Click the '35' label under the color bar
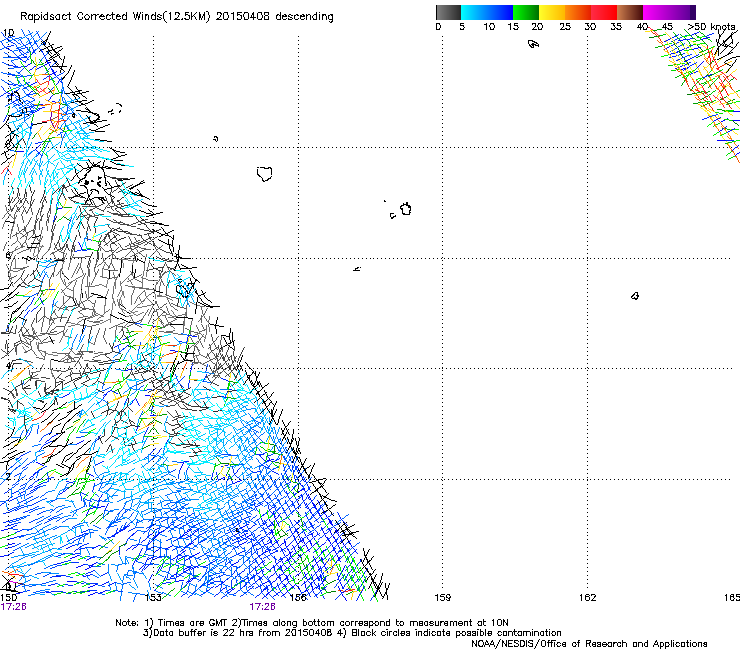The height and width of the screenshot is (650, 740). tap(616, 26)
